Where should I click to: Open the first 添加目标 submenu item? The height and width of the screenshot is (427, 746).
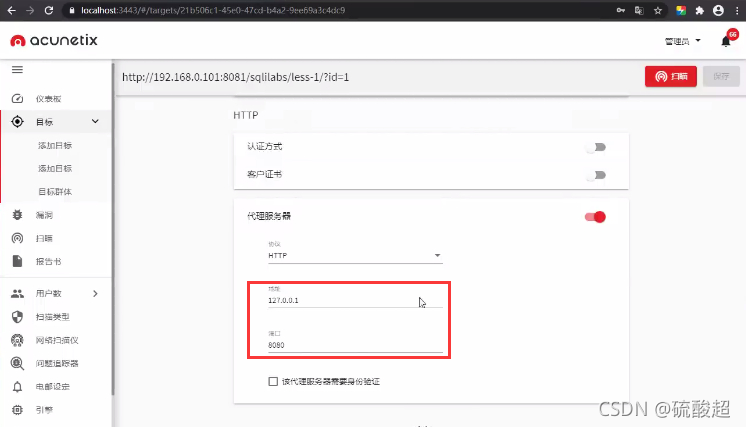55,145
